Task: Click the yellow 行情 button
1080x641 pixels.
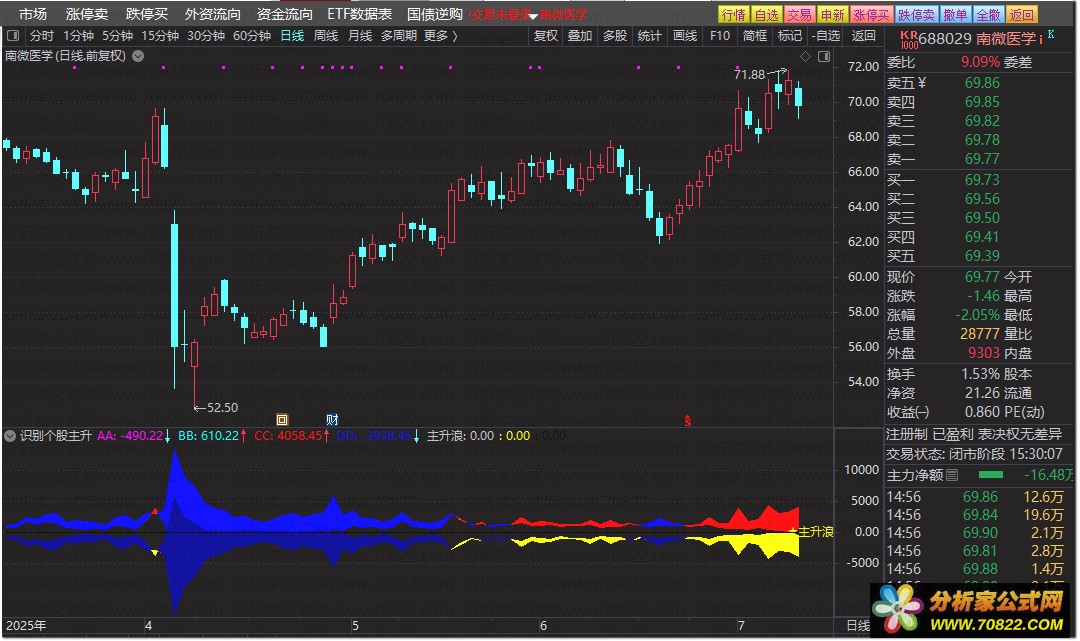Action: pyautogui.click(x=734, y=14)
